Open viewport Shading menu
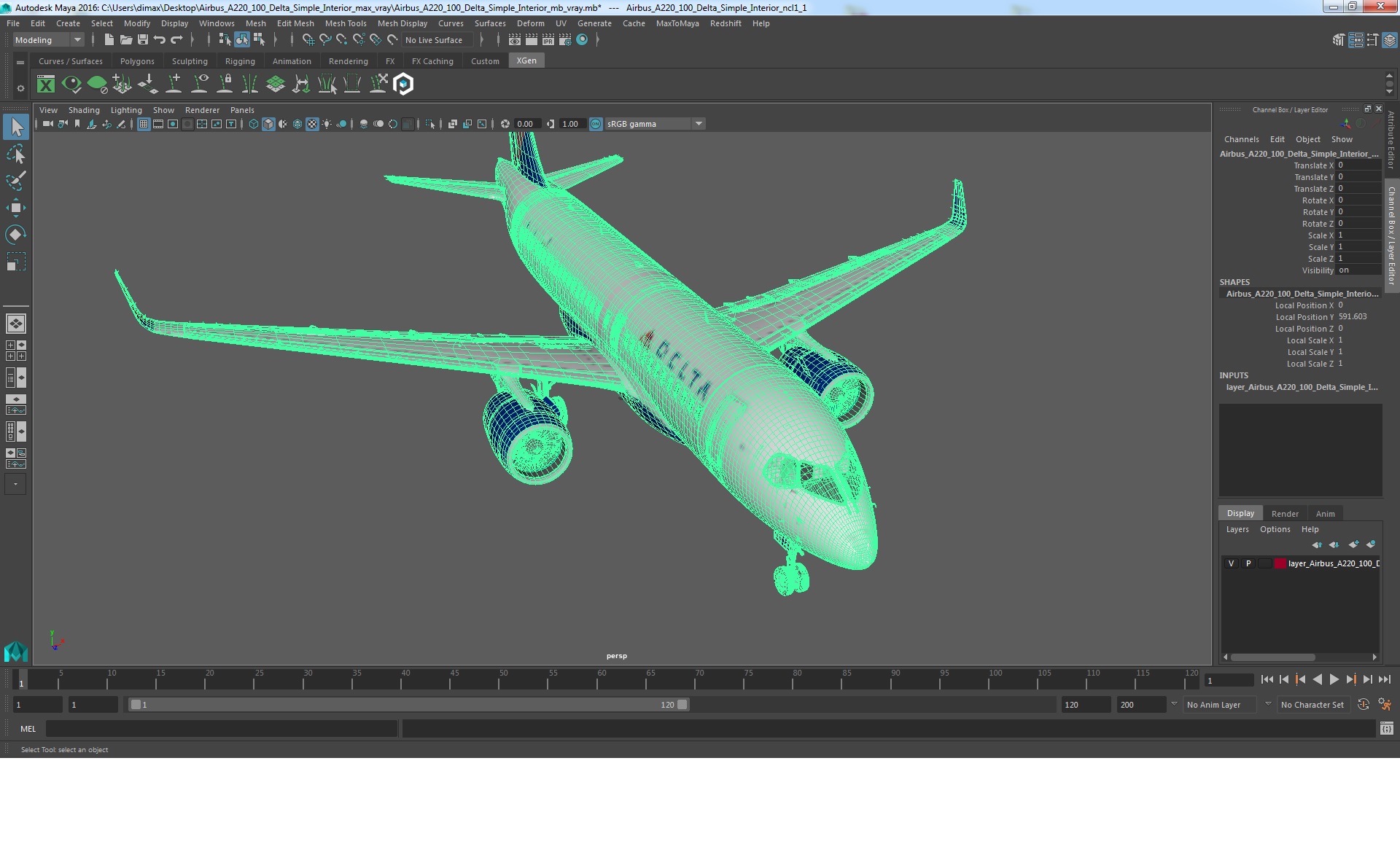Image resolution: width=1400 pixels, height=844 pixels. pos(84,110)
